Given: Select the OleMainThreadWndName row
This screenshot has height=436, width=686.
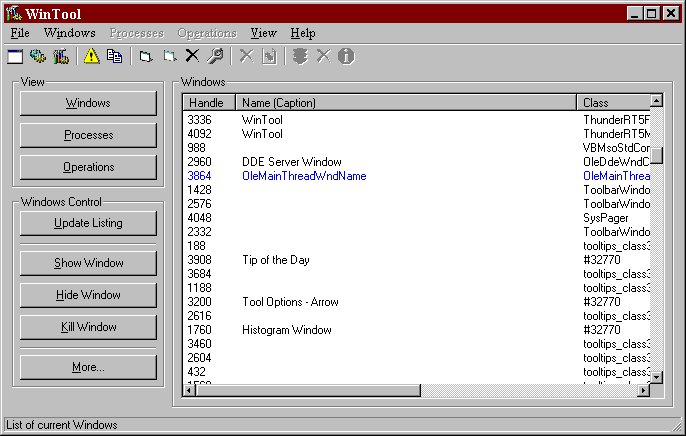Looking at the screenshot, I should 304,176.
